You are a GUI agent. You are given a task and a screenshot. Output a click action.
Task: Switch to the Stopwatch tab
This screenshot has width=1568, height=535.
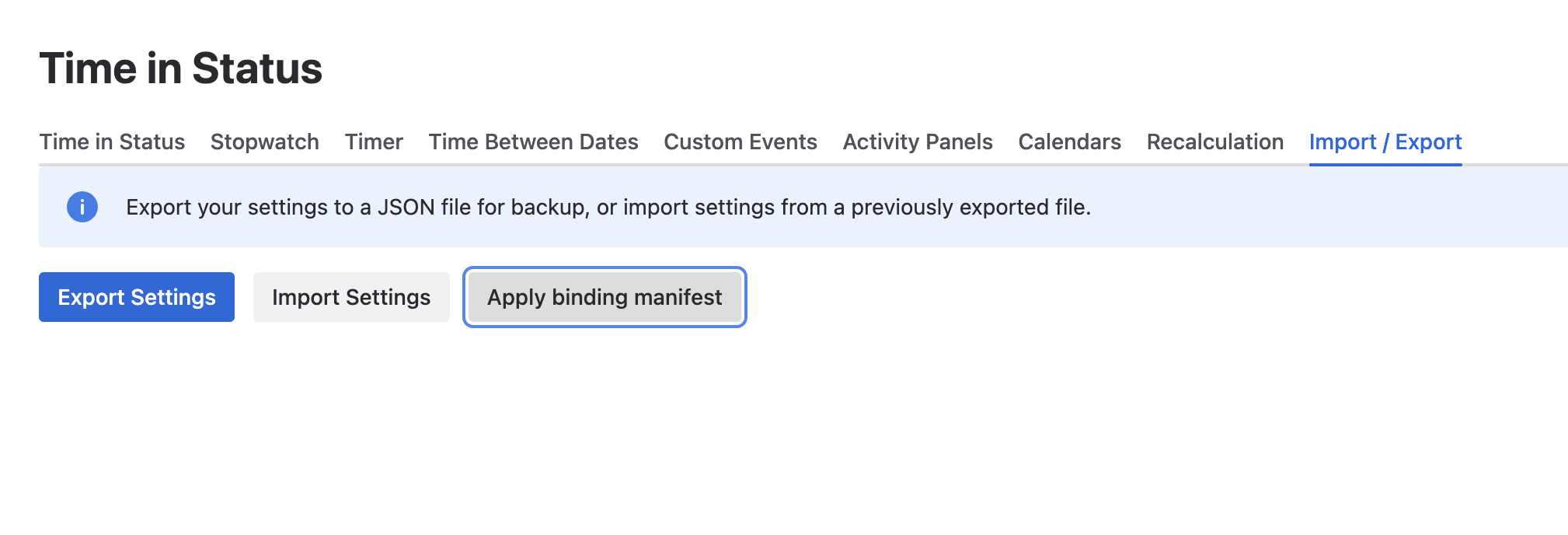pos(263,142)
